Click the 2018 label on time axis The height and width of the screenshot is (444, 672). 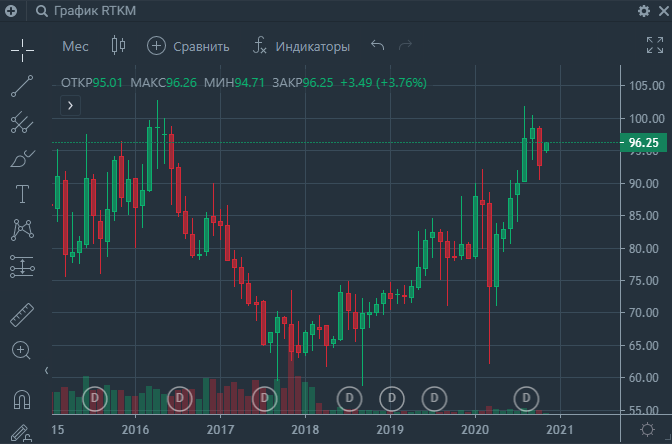point(305,430)
